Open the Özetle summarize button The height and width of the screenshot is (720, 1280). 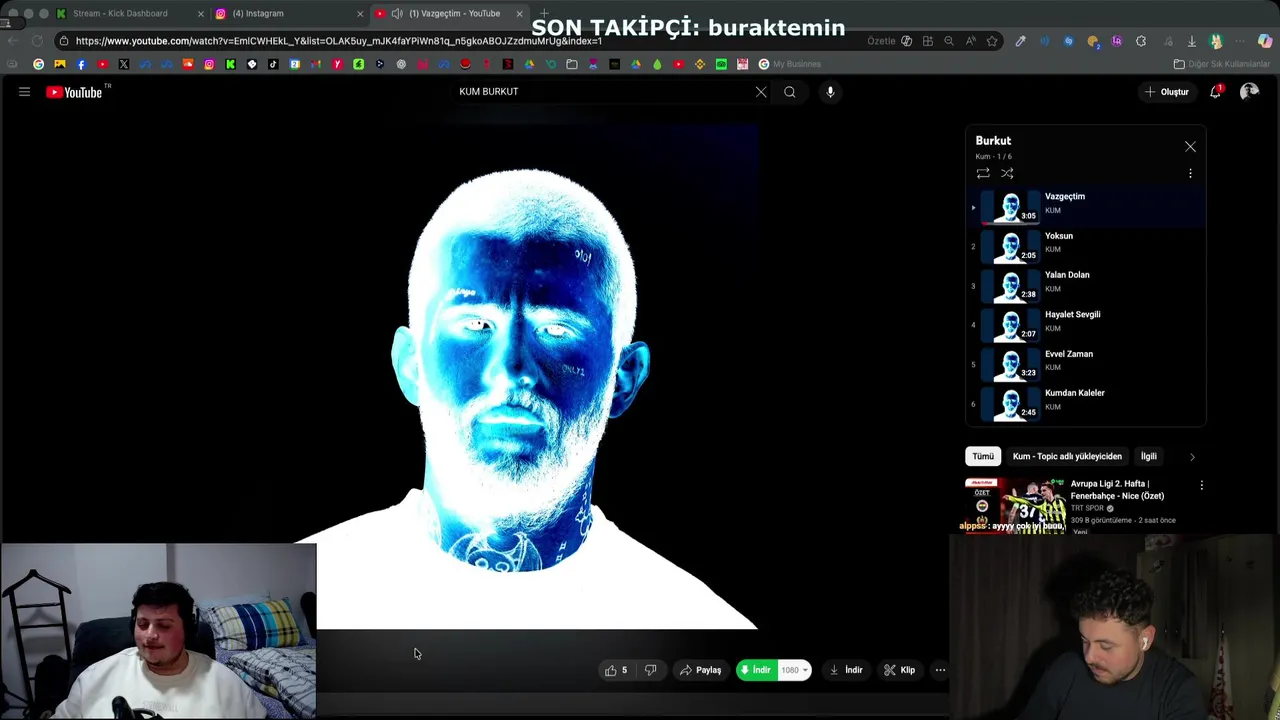tap(890, 41)
